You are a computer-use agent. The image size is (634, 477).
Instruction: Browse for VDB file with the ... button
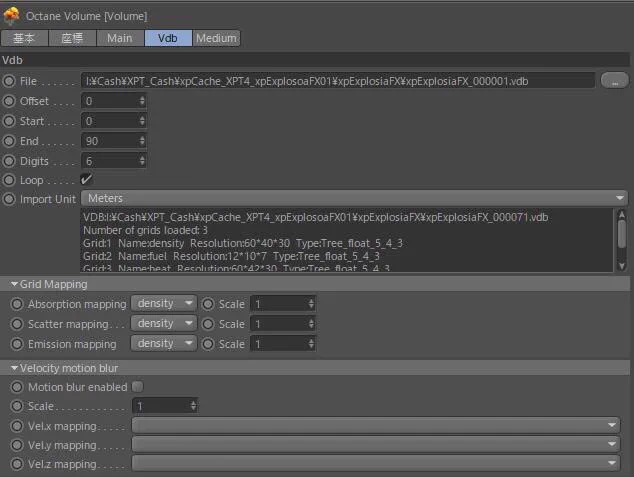pyautogui.click(x=615, y=80)
